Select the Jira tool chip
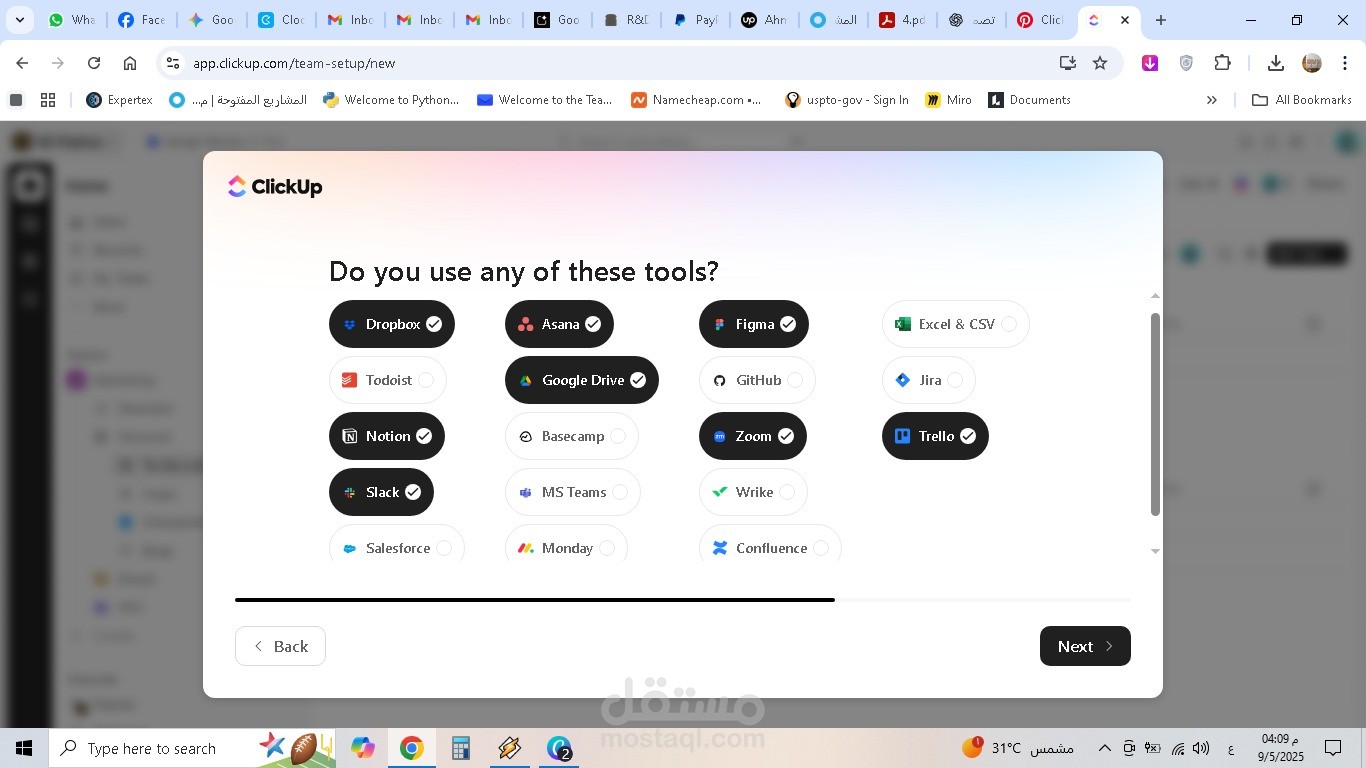Screen dimensions: 1366x768 pyautogui.click(x=929, y=380)
